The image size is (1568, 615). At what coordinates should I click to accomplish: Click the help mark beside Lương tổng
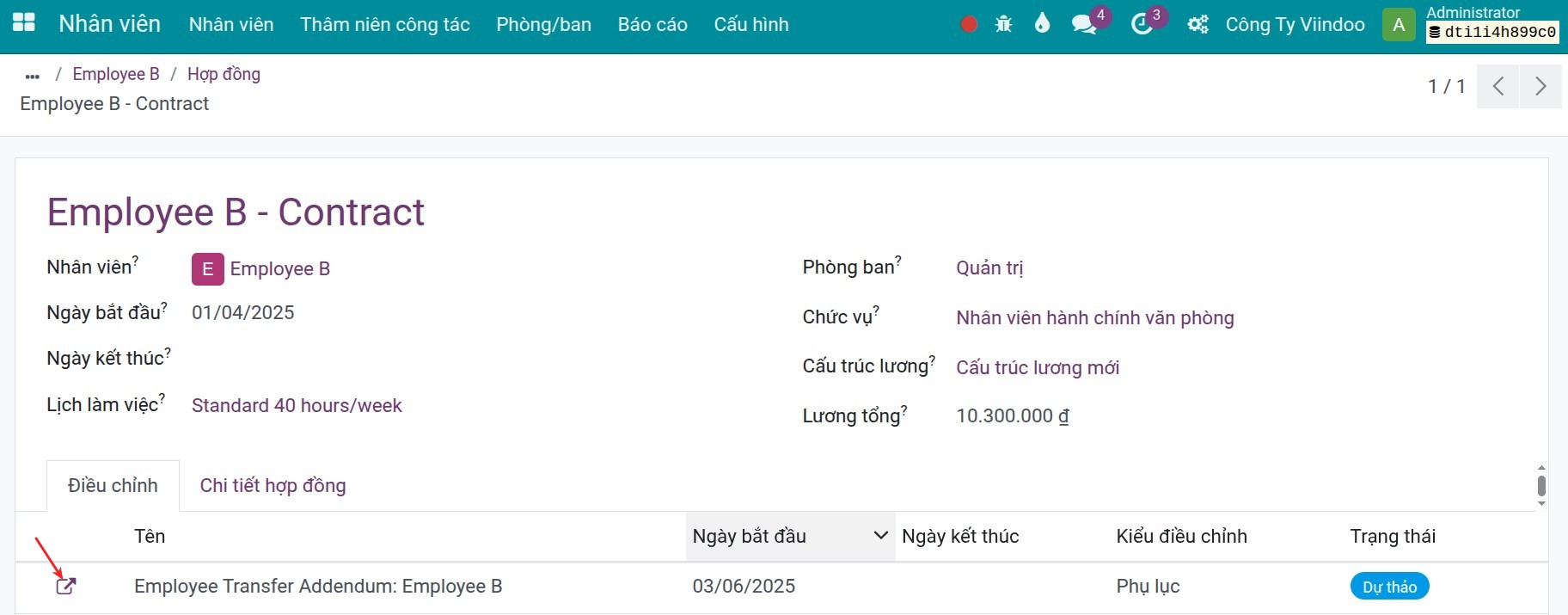pyautogui.click(x=903, y=409)
